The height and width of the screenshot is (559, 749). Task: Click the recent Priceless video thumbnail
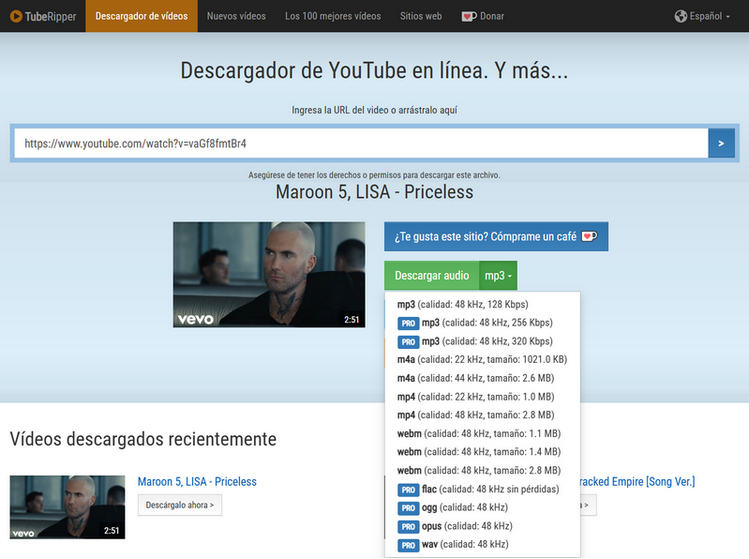pos(67,507)
